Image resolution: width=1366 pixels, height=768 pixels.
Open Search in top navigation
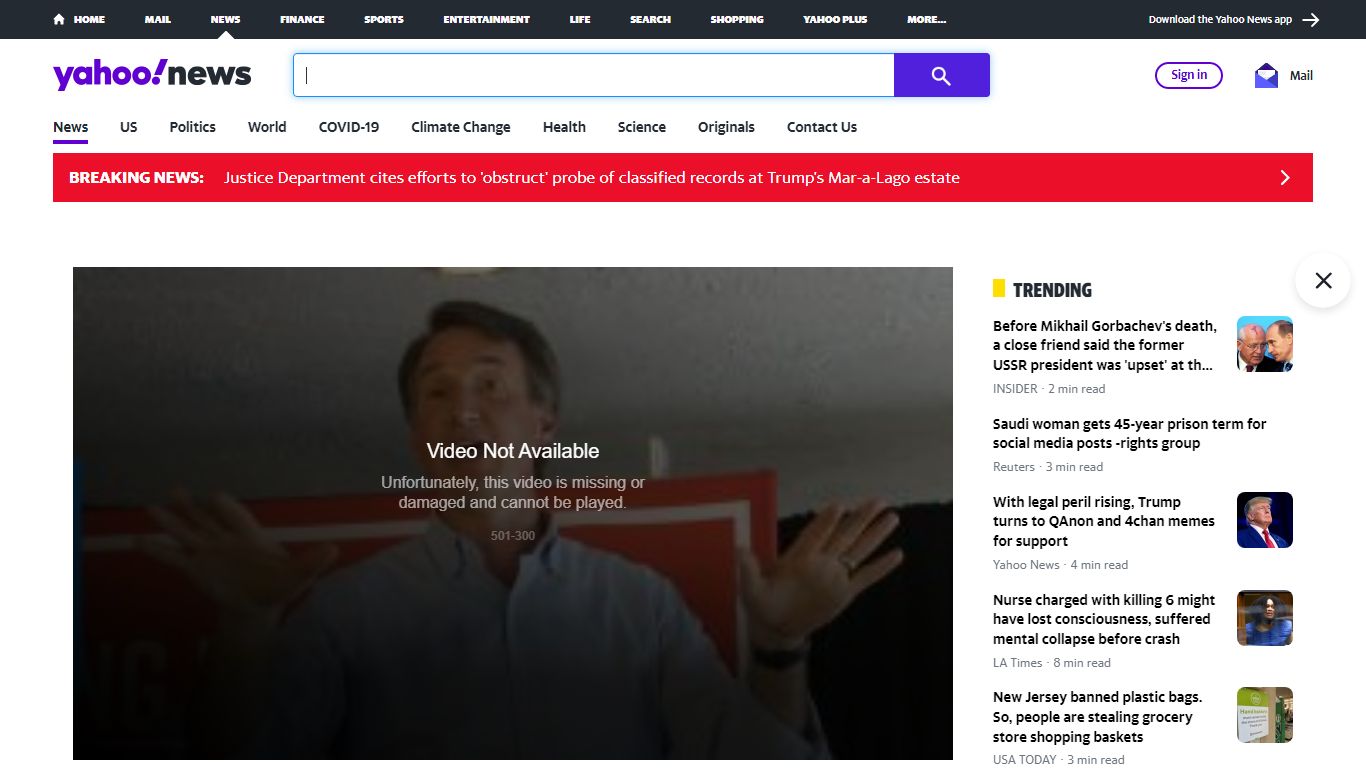point(650,19)
